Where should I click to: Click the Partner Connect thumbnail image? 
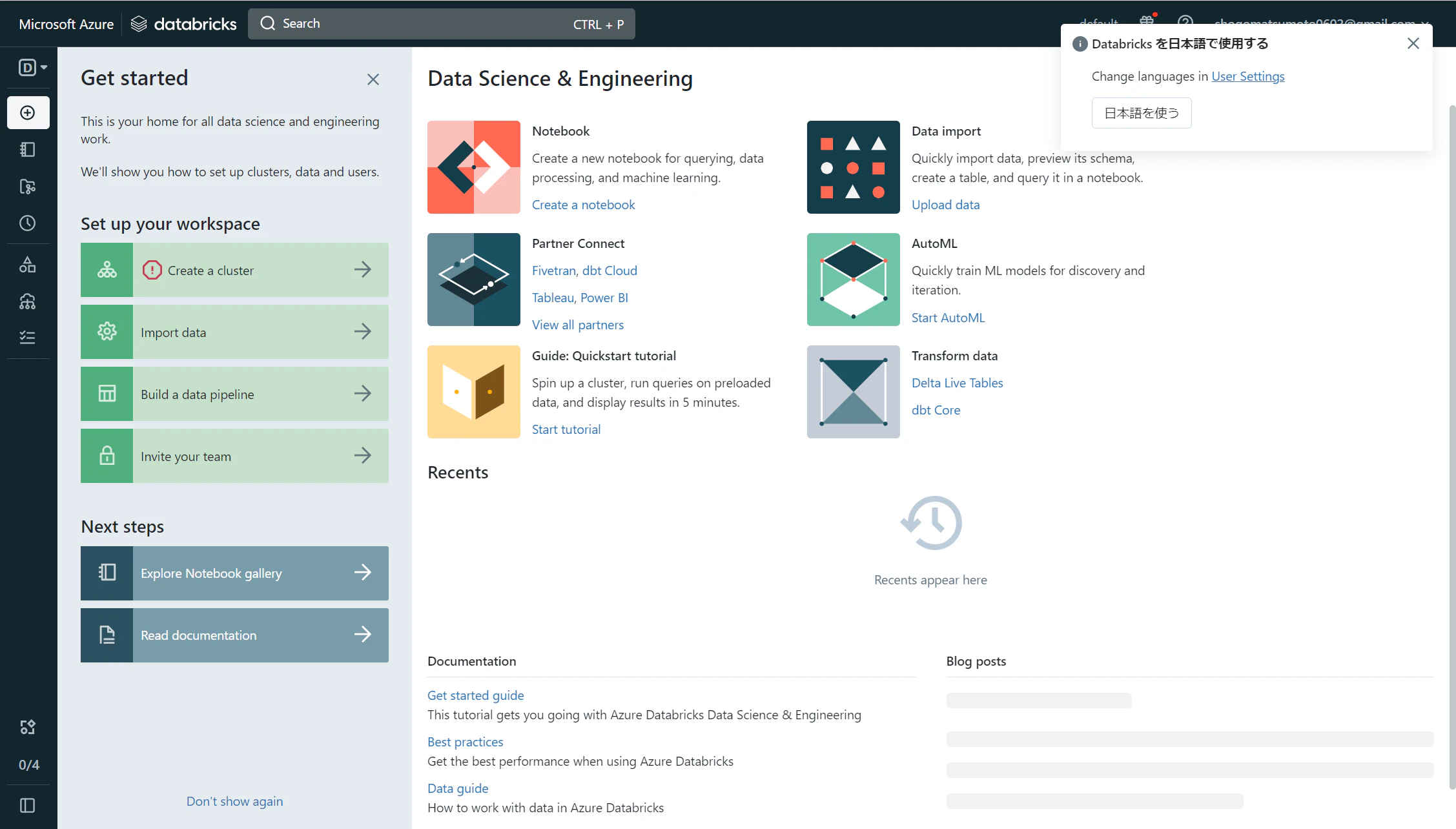pyautogui.click(x=474, y=280)
